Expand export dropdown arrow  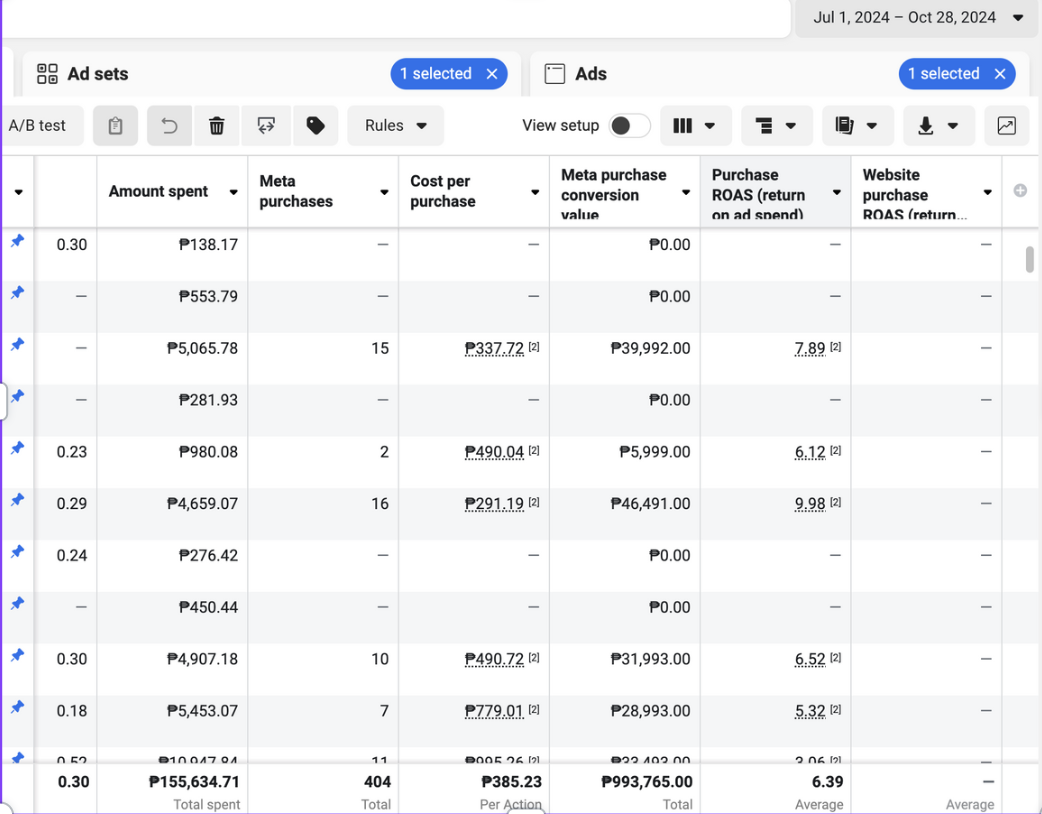(953, 126)
